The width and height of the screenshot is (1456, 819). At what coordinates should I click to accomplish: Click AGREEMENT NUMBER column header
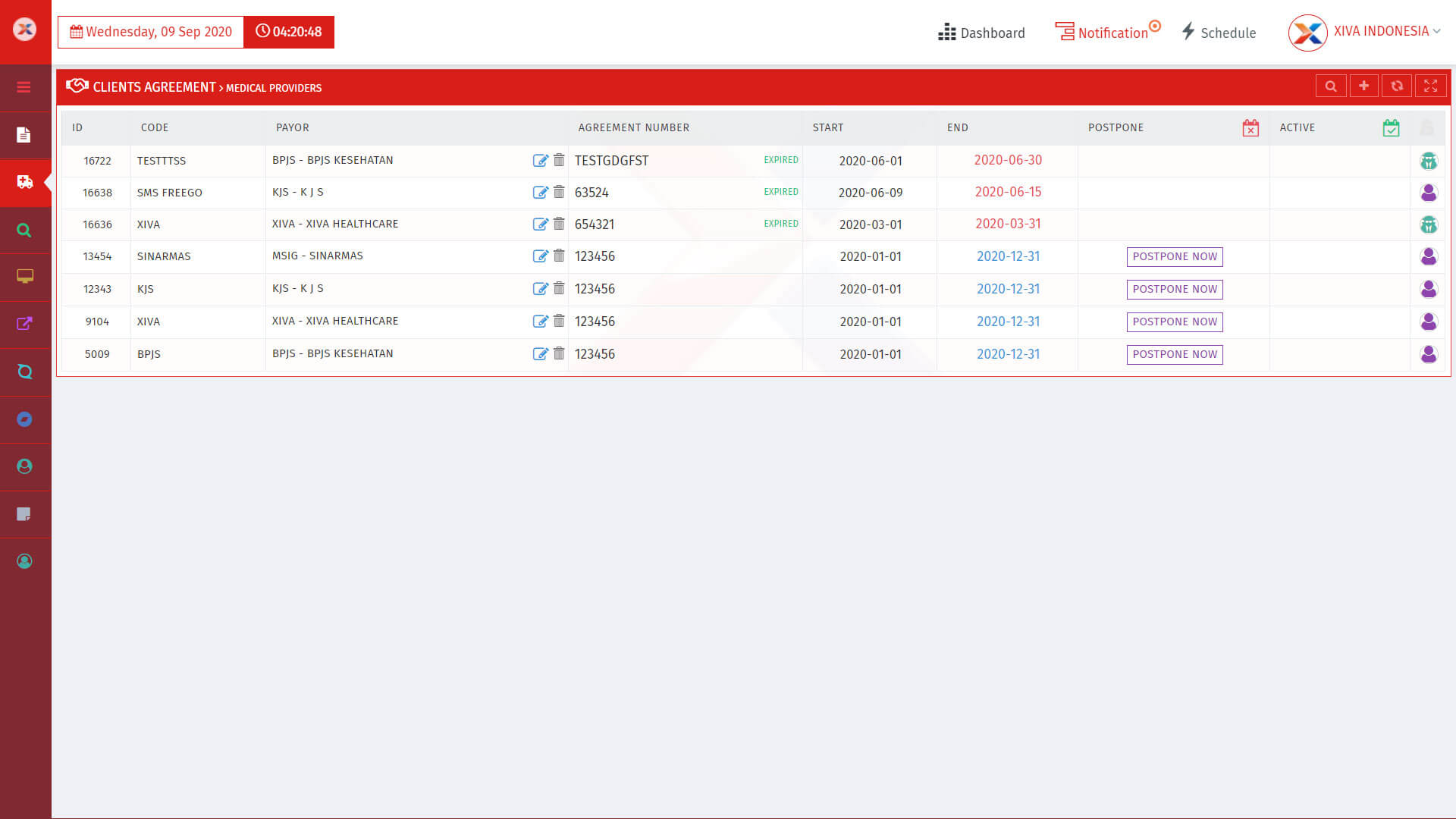pos(634,127)
